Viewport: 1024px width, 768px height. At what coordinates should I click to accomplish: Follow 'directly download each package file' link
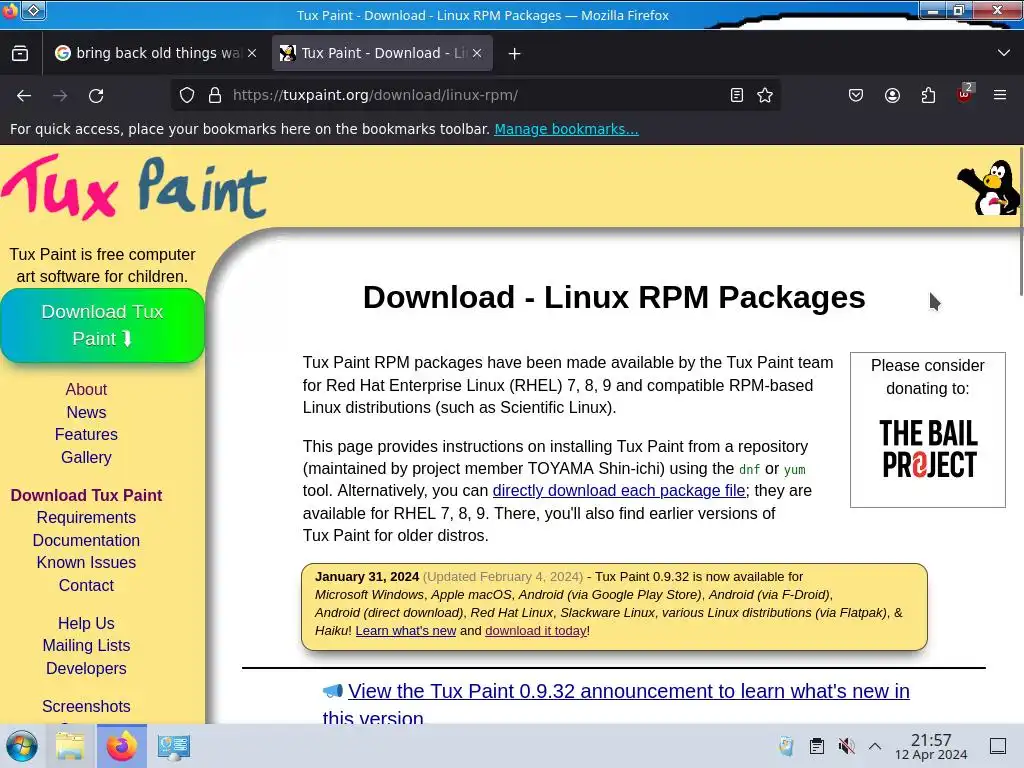coord(618,490)
